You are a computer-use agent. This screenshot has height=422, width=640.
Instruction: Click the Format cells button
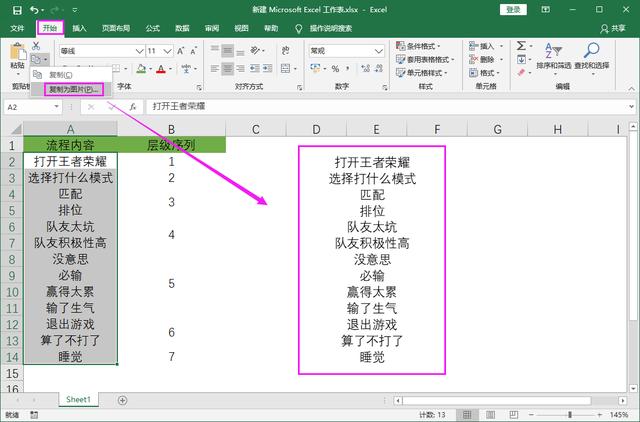pyautogui.click(x=484, y=73)
